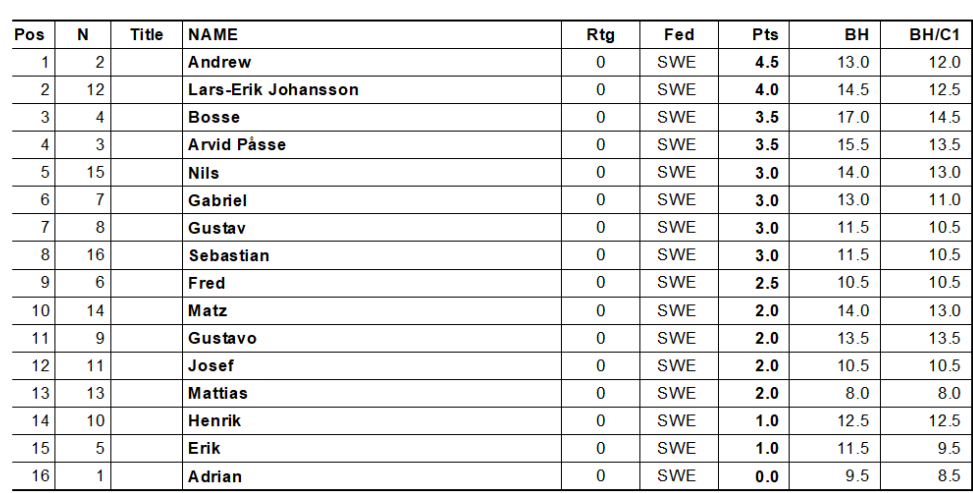Select the name Bosse

click(x=213, y=117)
